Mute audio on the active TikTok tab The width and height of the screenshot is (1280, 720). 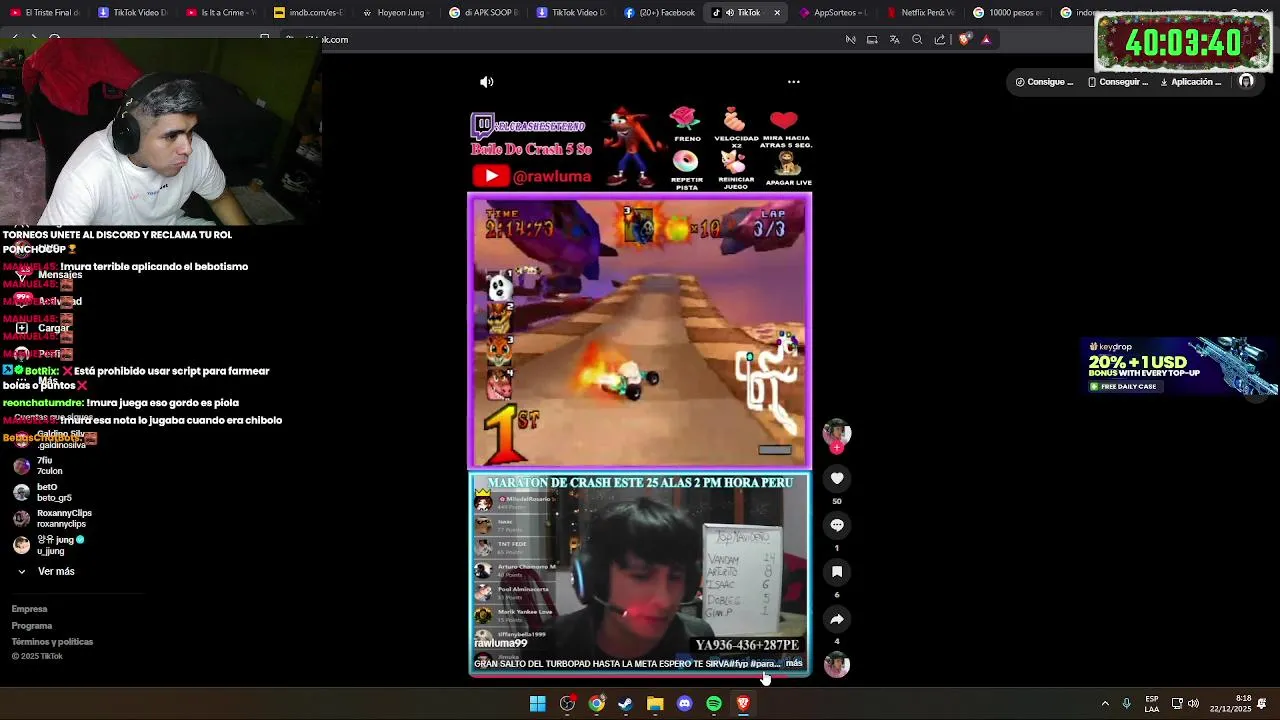(x=728, y=13)
